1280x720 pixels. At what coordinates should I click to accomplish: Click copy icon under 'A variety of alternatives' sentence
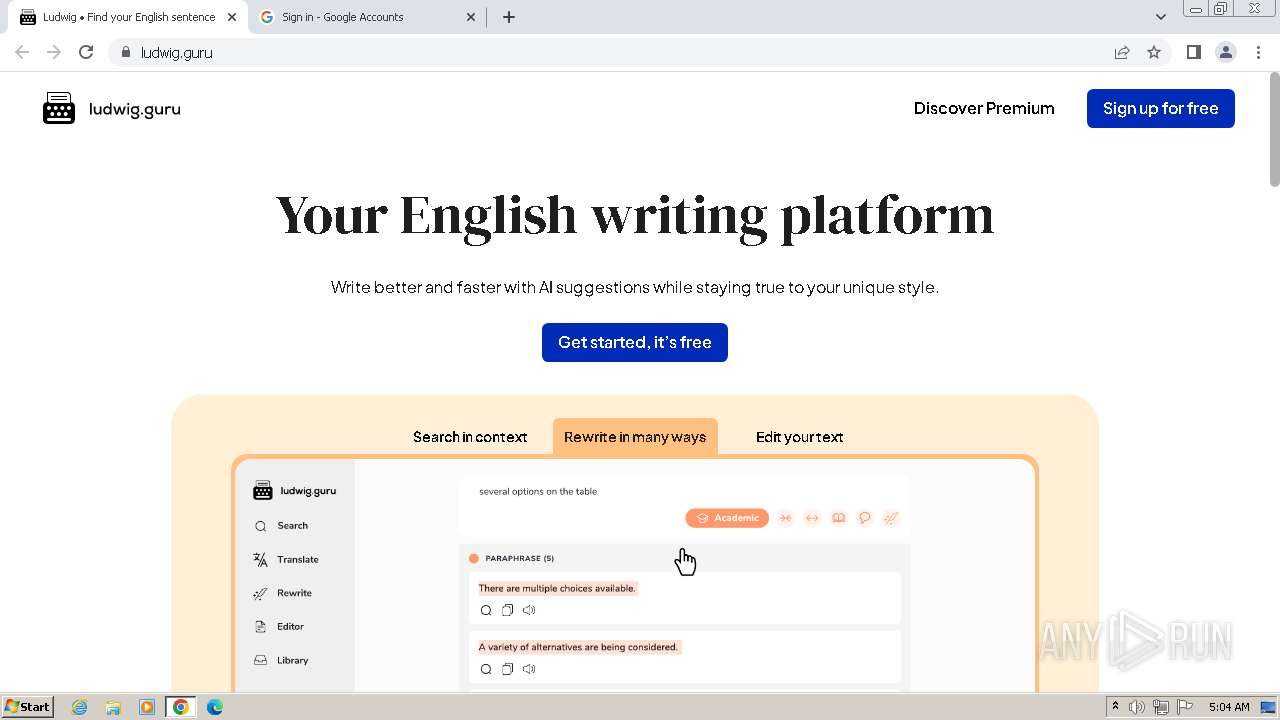(x=507, y=669)
